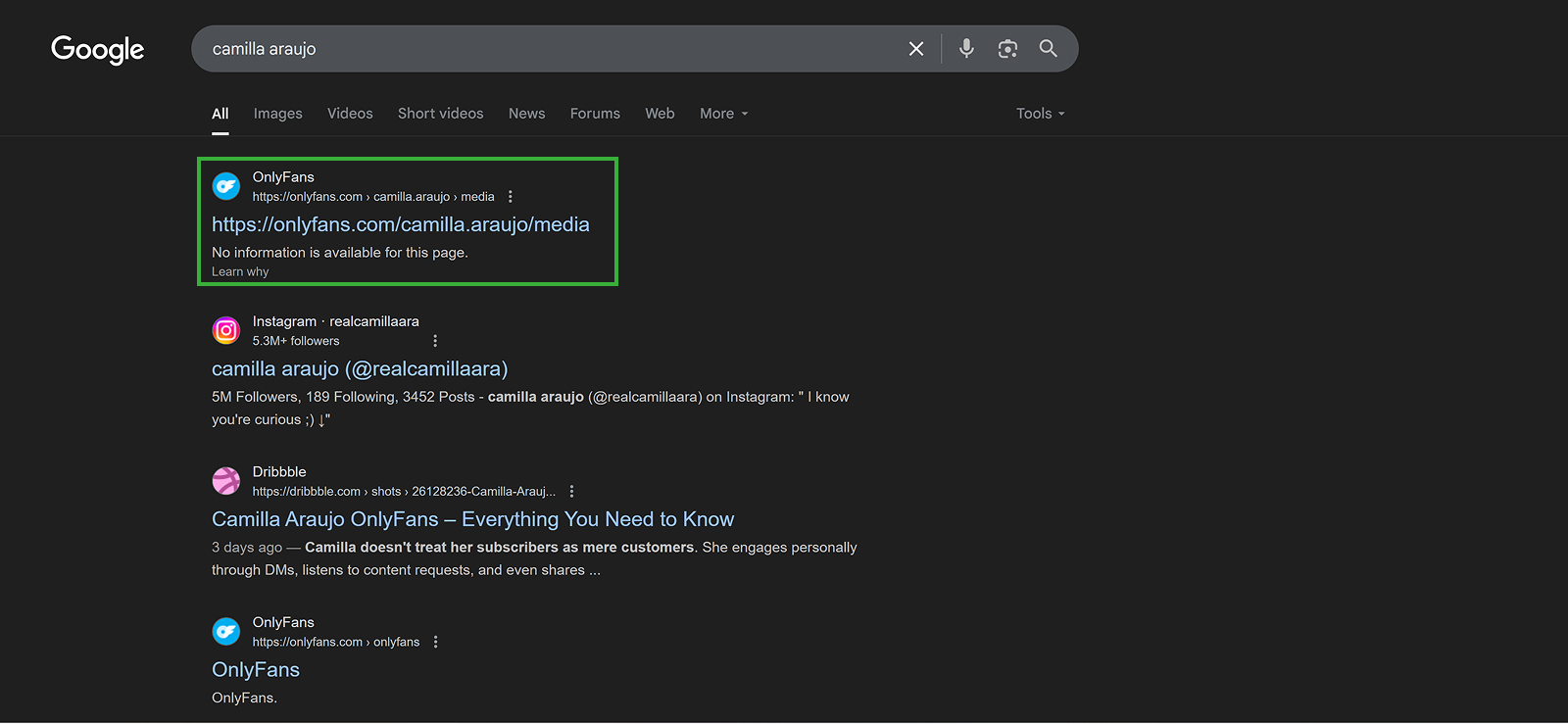The image size is (1568, 724).
Task: Click the Dribbble source name text
Action: (x=279, y=472)
